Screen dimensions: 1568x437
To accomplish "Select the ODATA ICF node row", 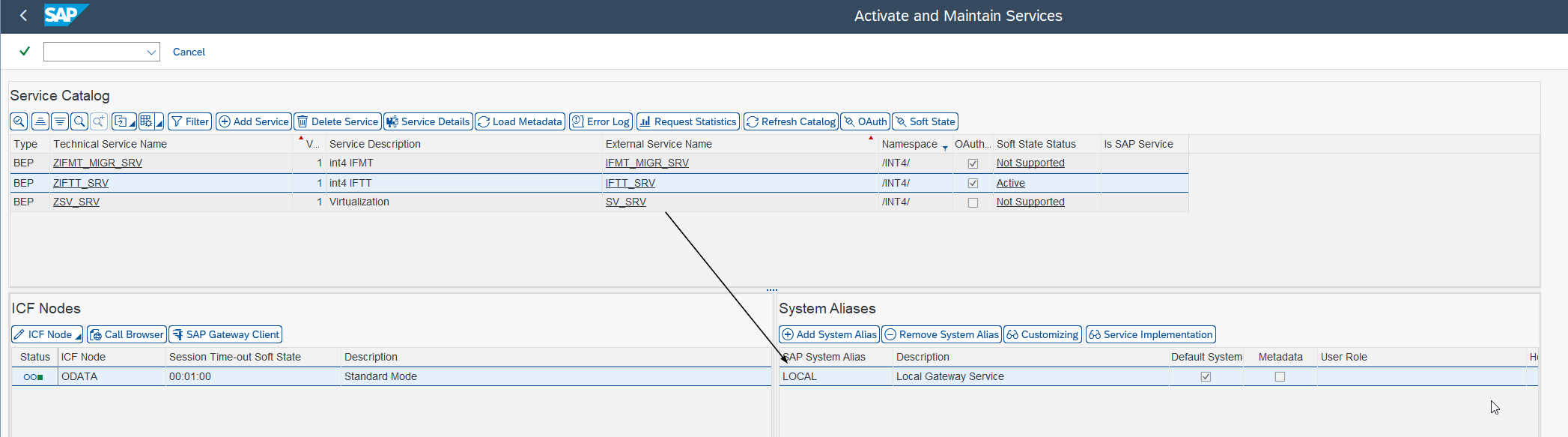I will 79,377.
